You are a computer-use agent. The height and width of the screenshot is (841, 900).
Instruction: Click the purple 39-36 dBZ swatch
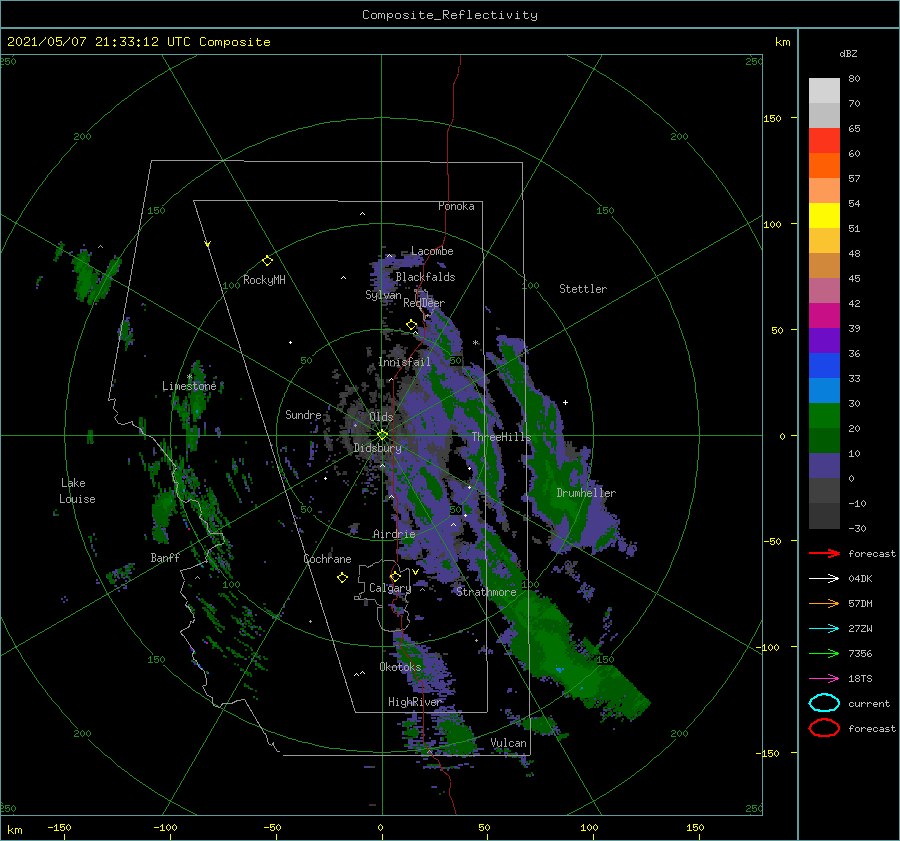pos(824,341)
